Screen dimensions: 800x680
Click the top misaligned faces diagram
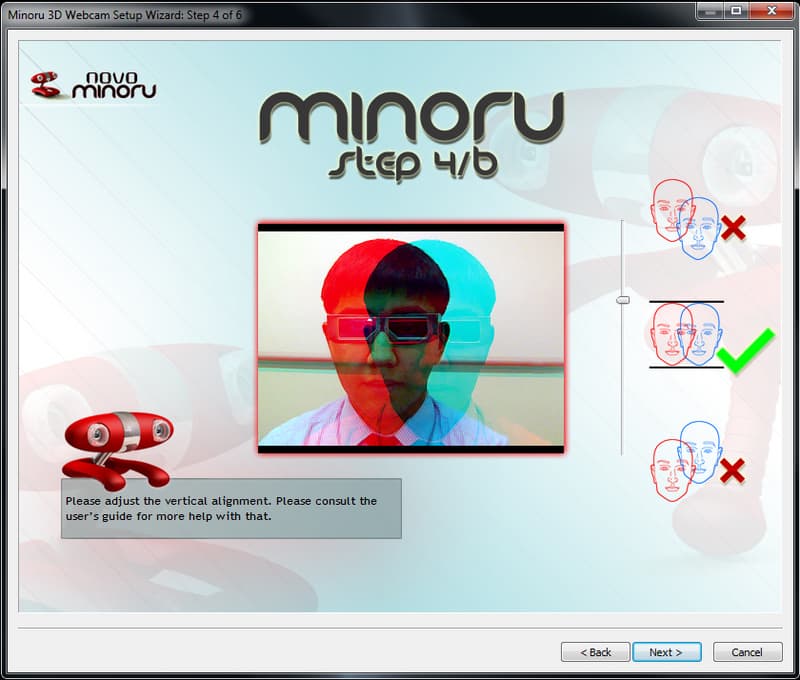pos(685,218)
